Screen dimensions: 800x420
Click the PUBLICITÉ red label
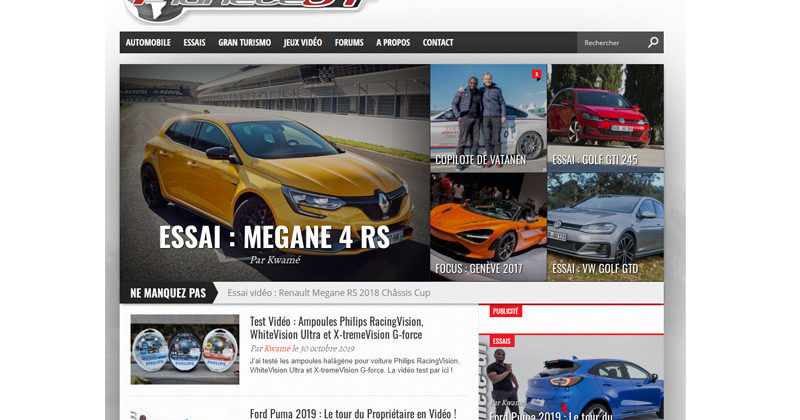[x=505, y=311]
